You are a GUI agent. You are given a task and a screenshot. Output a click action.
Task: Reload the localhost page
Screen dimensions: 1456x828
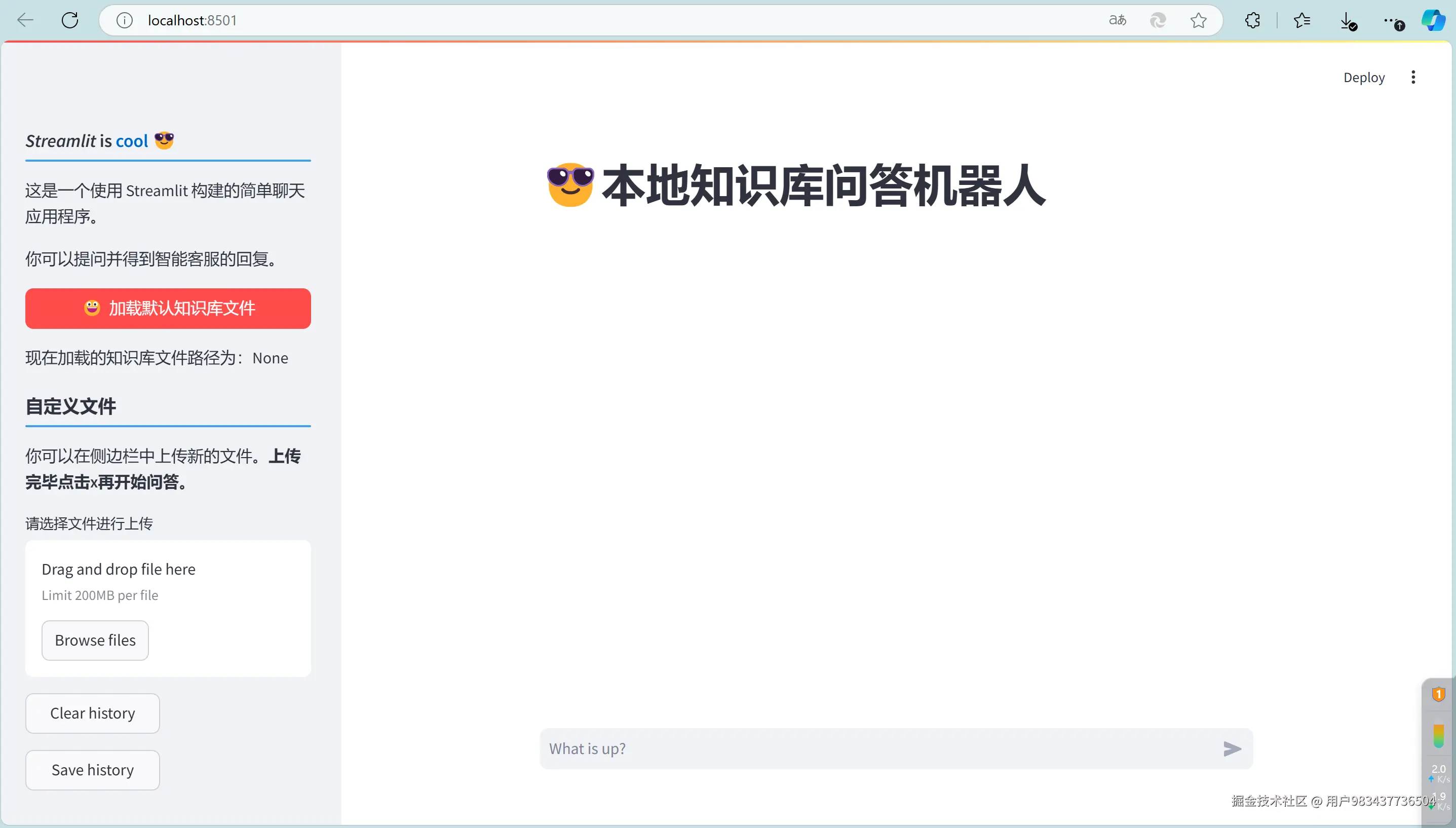[70, 20]
